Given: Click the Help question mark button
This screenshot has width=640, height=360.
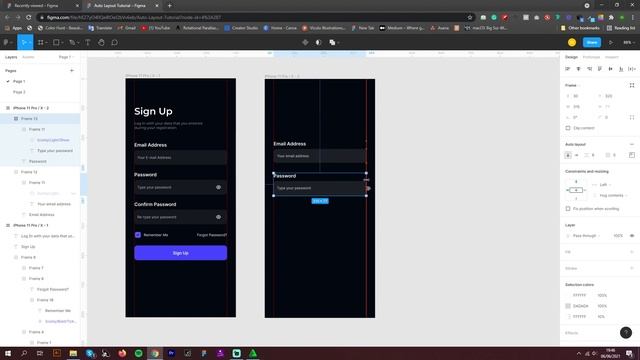Looking at the screenshot, I should coord(626,333).
